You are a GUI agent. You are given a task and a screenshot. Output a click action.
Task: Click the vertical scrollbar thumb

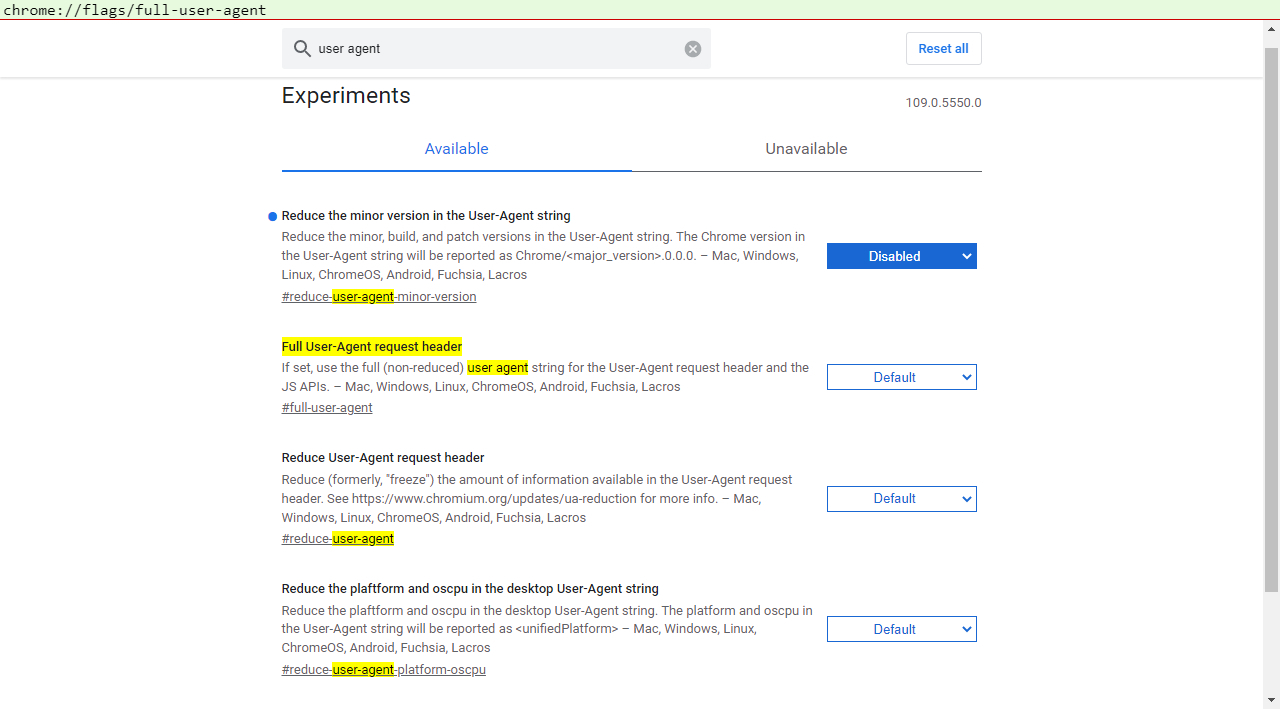coord(1271,318)
